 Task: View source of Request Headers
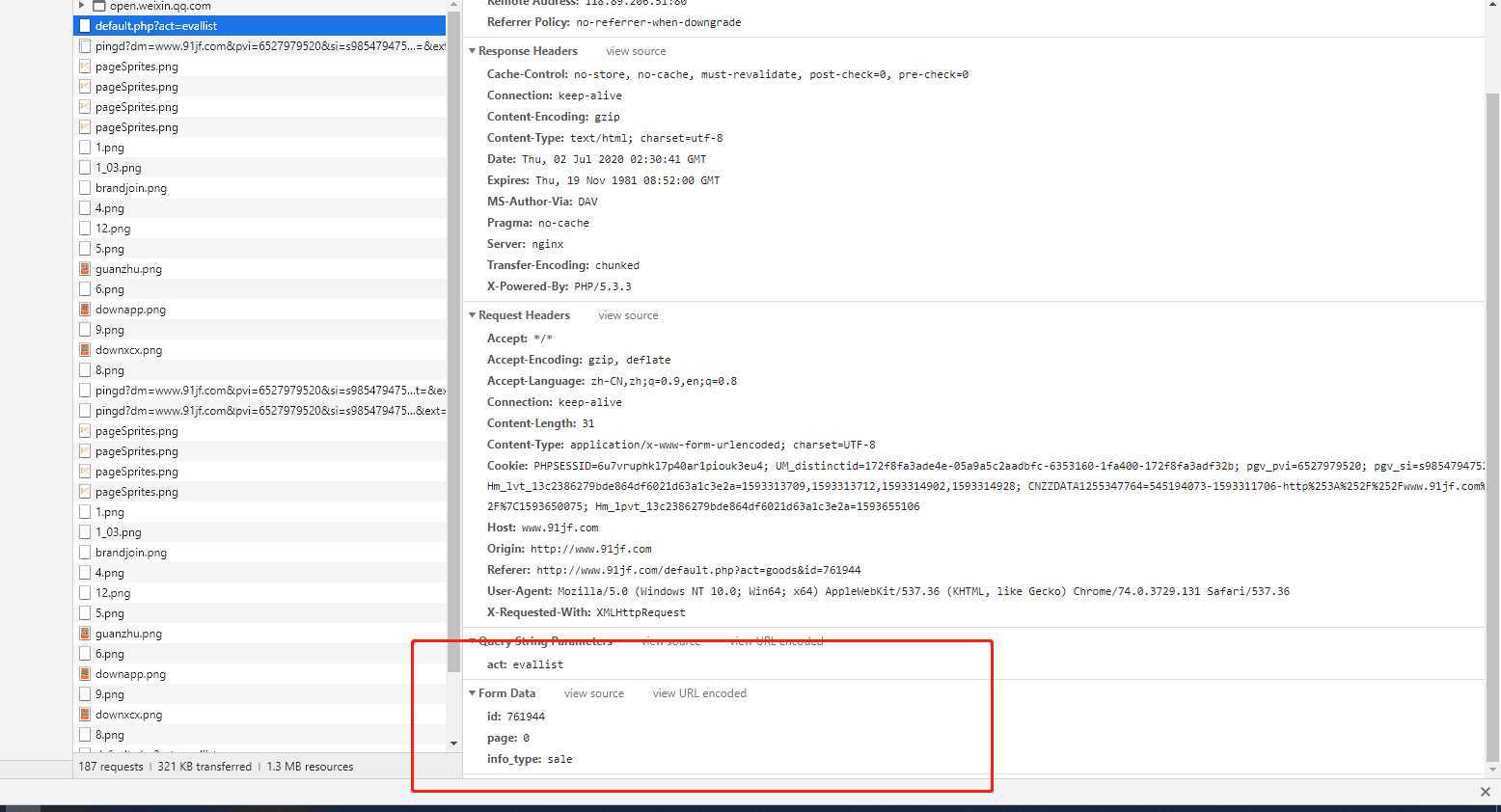click(628, 315)
